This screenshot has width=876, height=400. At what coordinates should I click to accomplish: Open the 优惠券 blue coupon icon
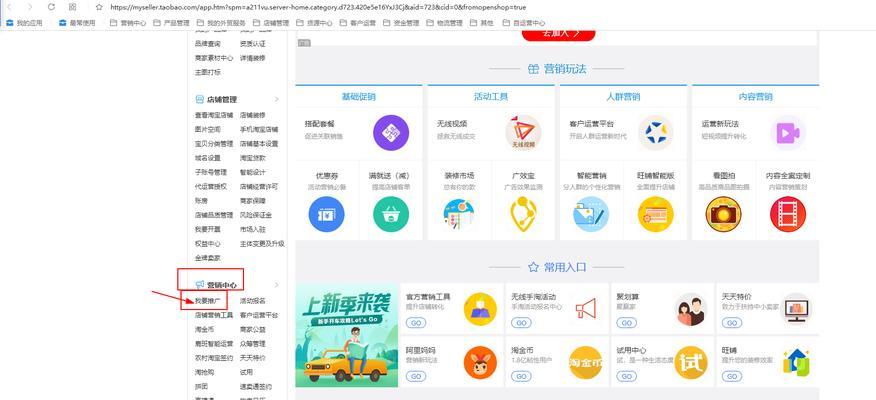click(326, 214)
